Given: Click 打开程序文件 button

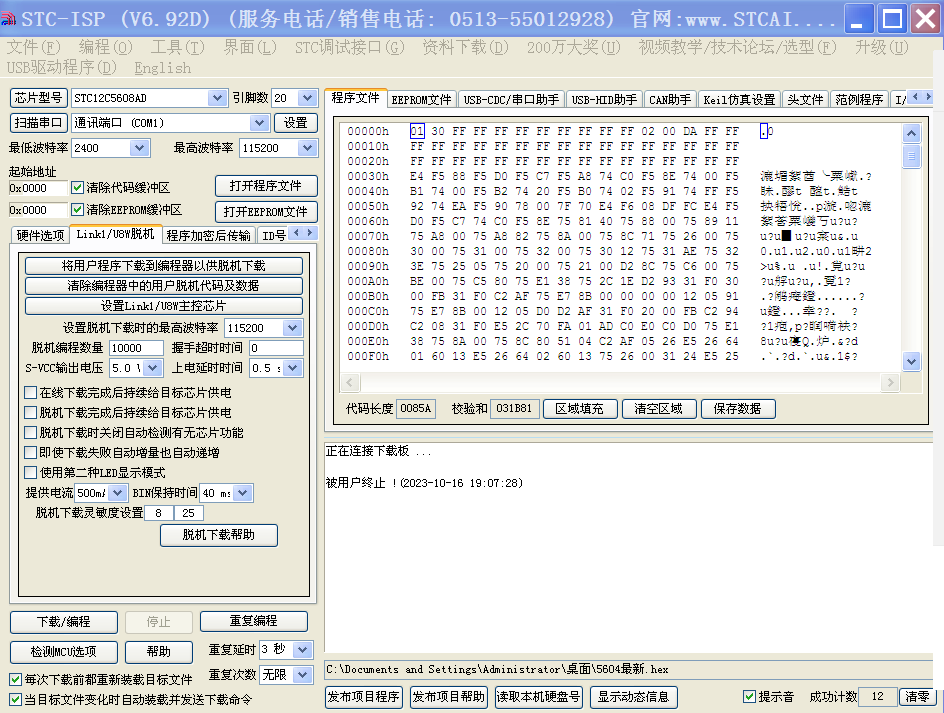Looking at the screenshot, I should pos(266,186).
